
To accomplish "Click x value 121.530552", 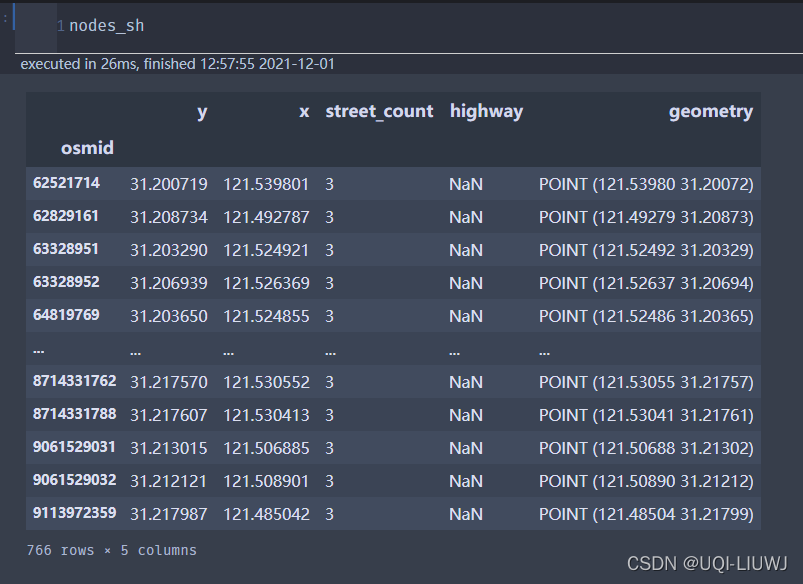I will tap(266, 382).
